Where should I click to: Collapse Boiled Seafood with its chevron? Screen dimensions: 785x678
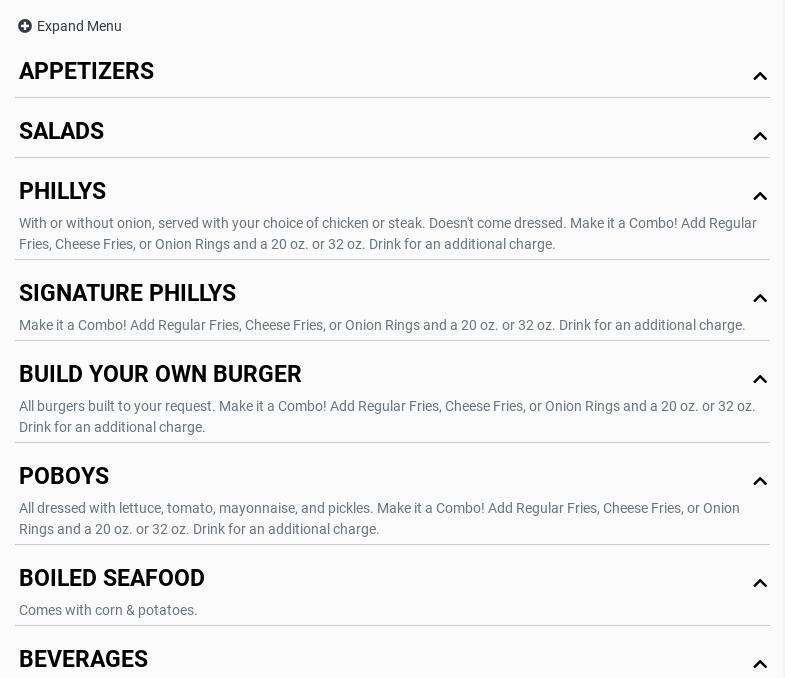click(760, 583)
